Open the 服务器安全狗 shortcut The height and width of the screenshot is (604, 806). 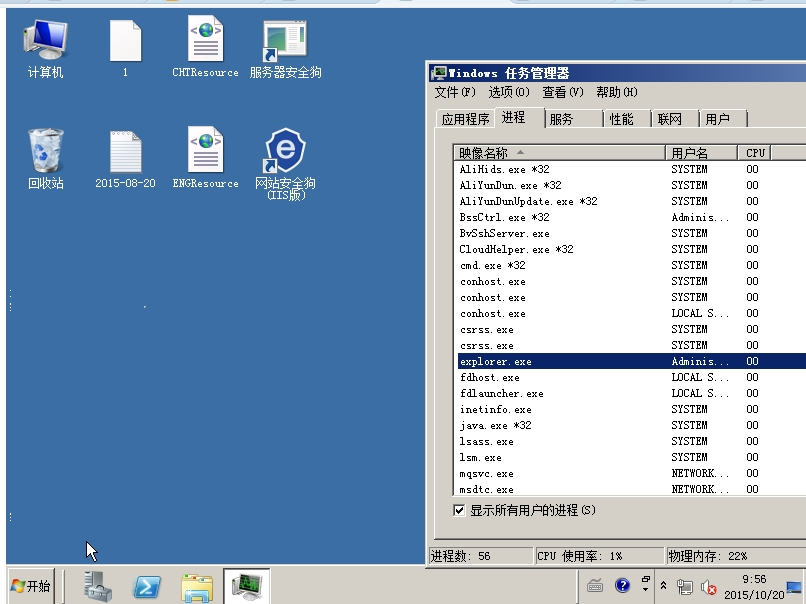point(285,46)
